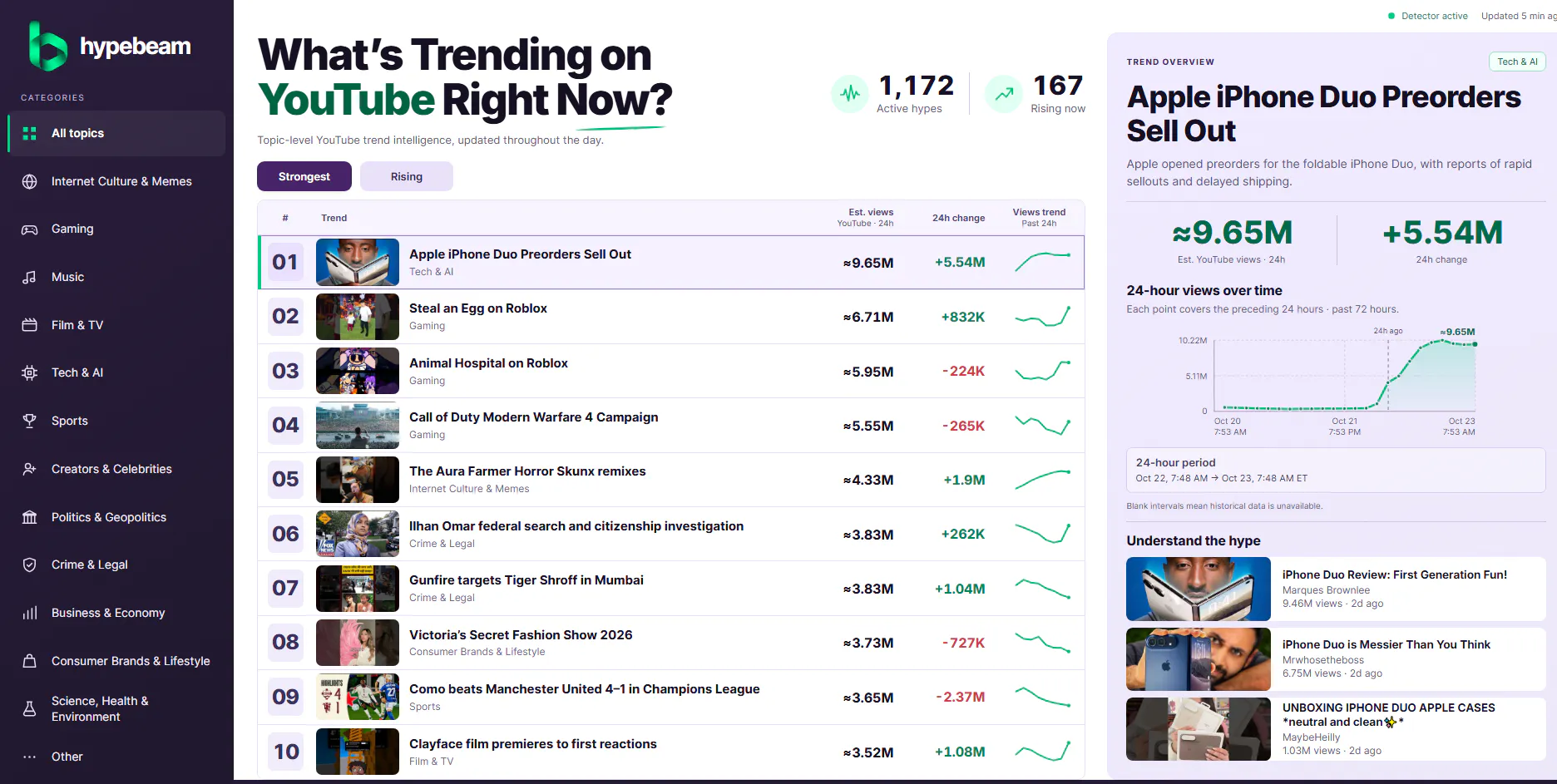
Task: Click the Science flask icon
Action: (30, 708)
